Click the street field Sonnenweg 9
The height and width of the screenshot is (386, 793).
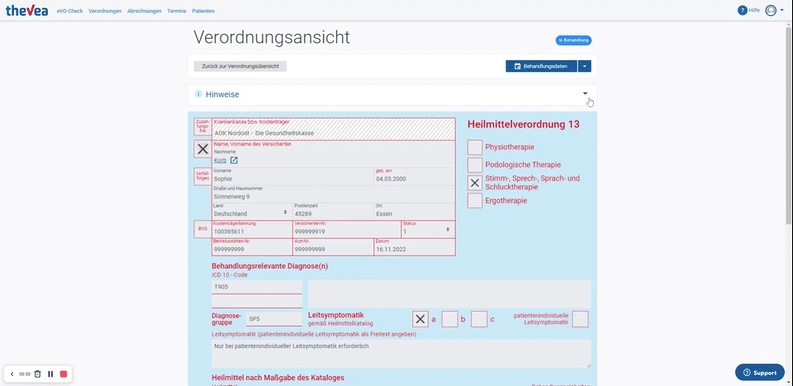[333, 194]
